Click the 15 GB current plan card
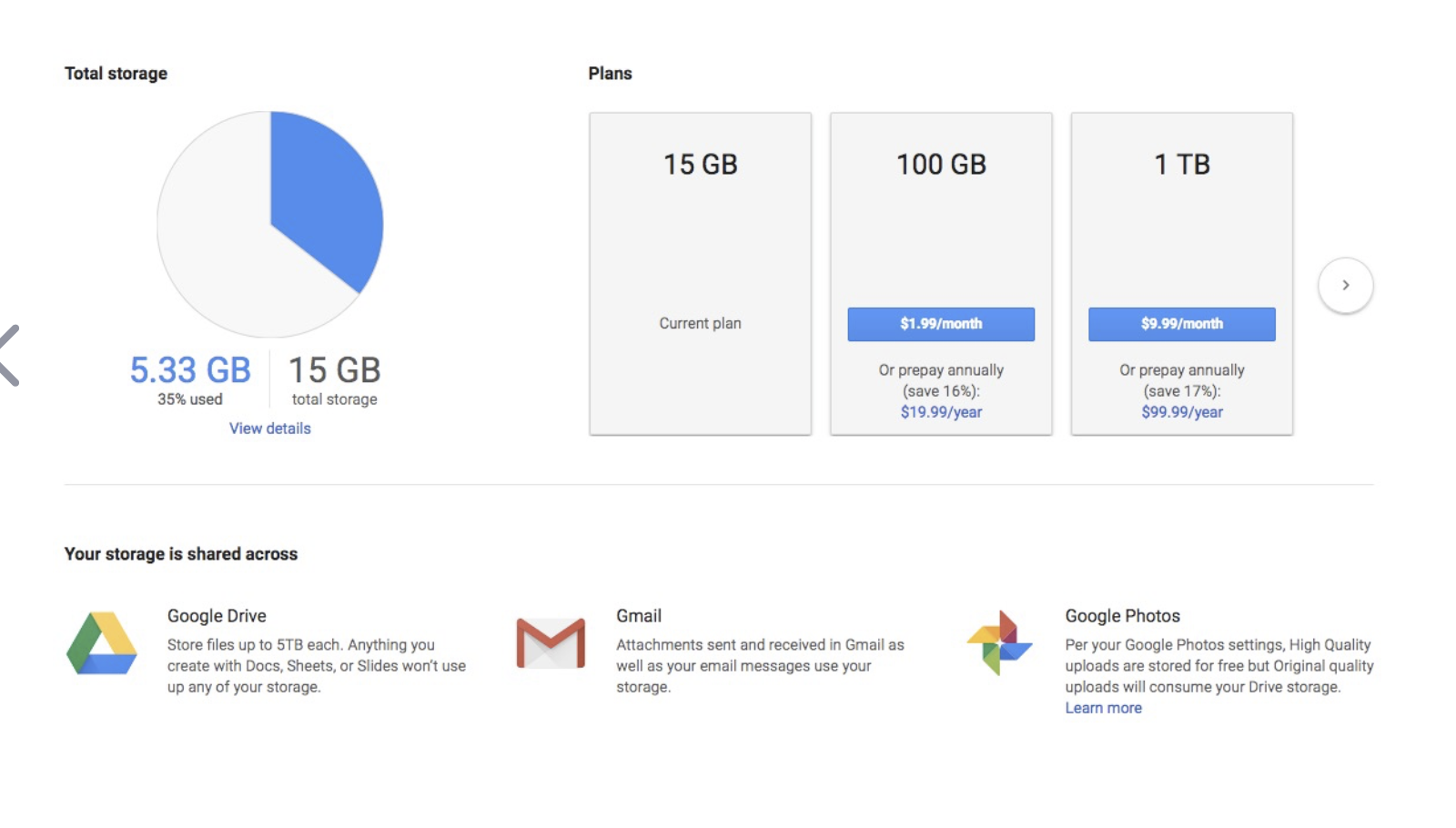This screenshot has height=828, width=1456. 700,273
